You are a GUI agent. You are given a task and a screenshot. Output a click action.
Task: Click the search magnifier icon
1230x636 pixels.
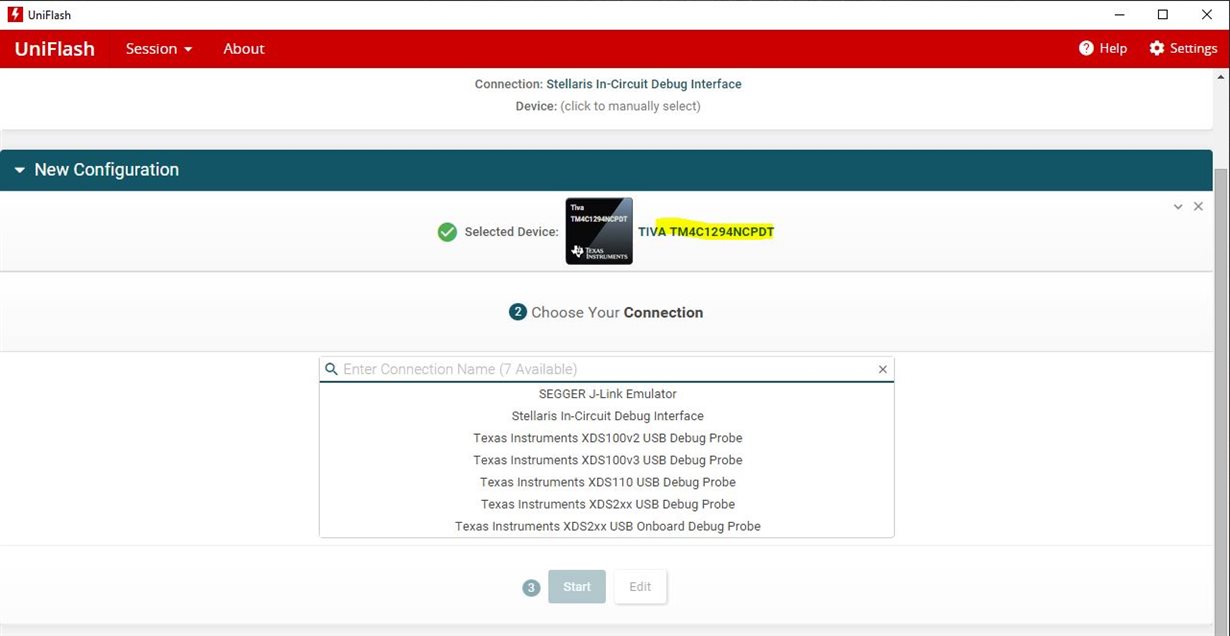point(332,369)
